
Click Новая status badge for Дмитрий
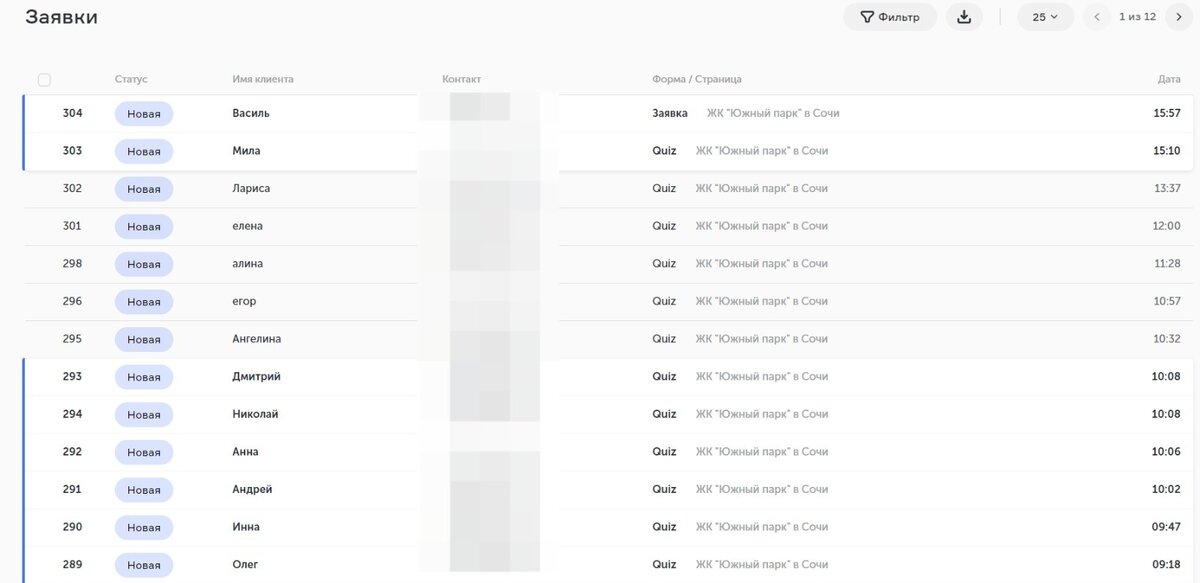(144, 377)
